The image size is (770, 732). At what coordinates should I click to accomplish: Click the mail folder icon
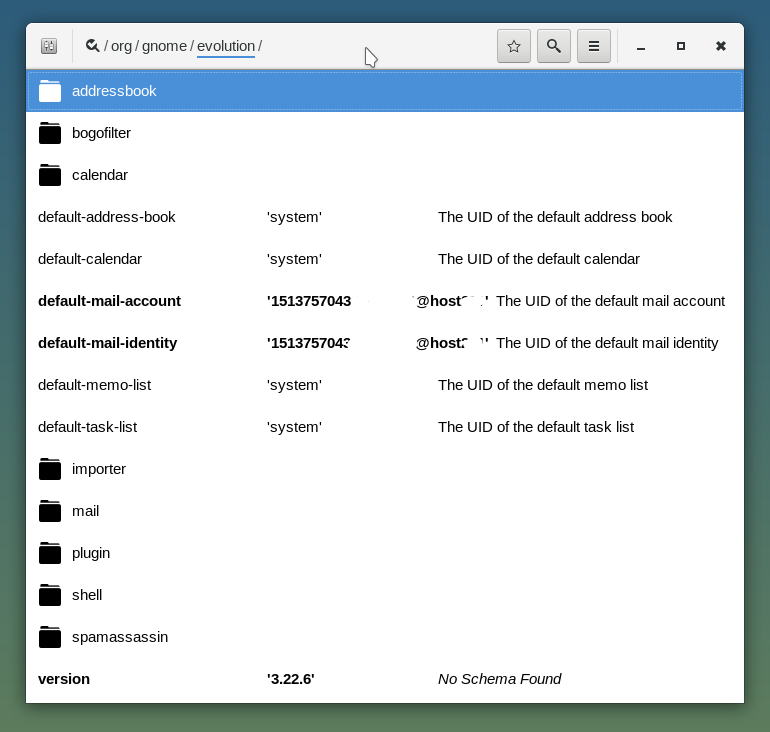tap(50, 511)
